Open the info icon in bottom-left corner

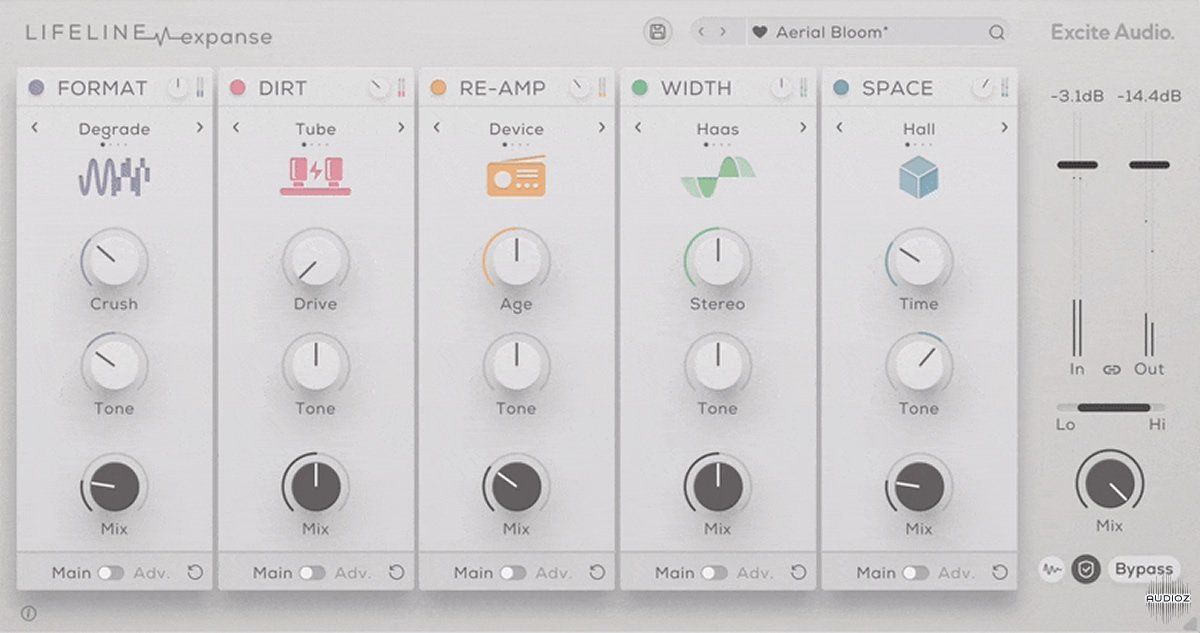tap(28, 614)
